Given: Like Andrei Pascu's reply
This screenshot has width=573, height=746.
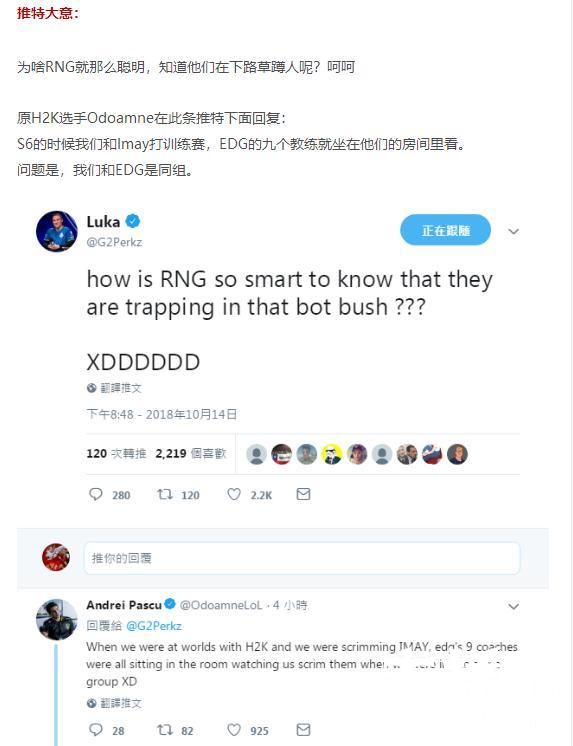Looking at the screenshot, I should [x=234, y=729].
